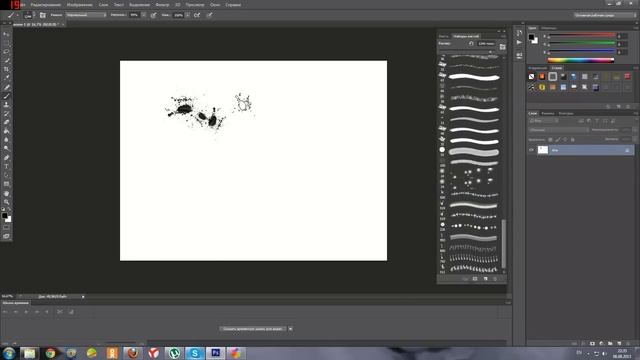
Task: Open the workspace switcher dropdown
Action: 604,15
